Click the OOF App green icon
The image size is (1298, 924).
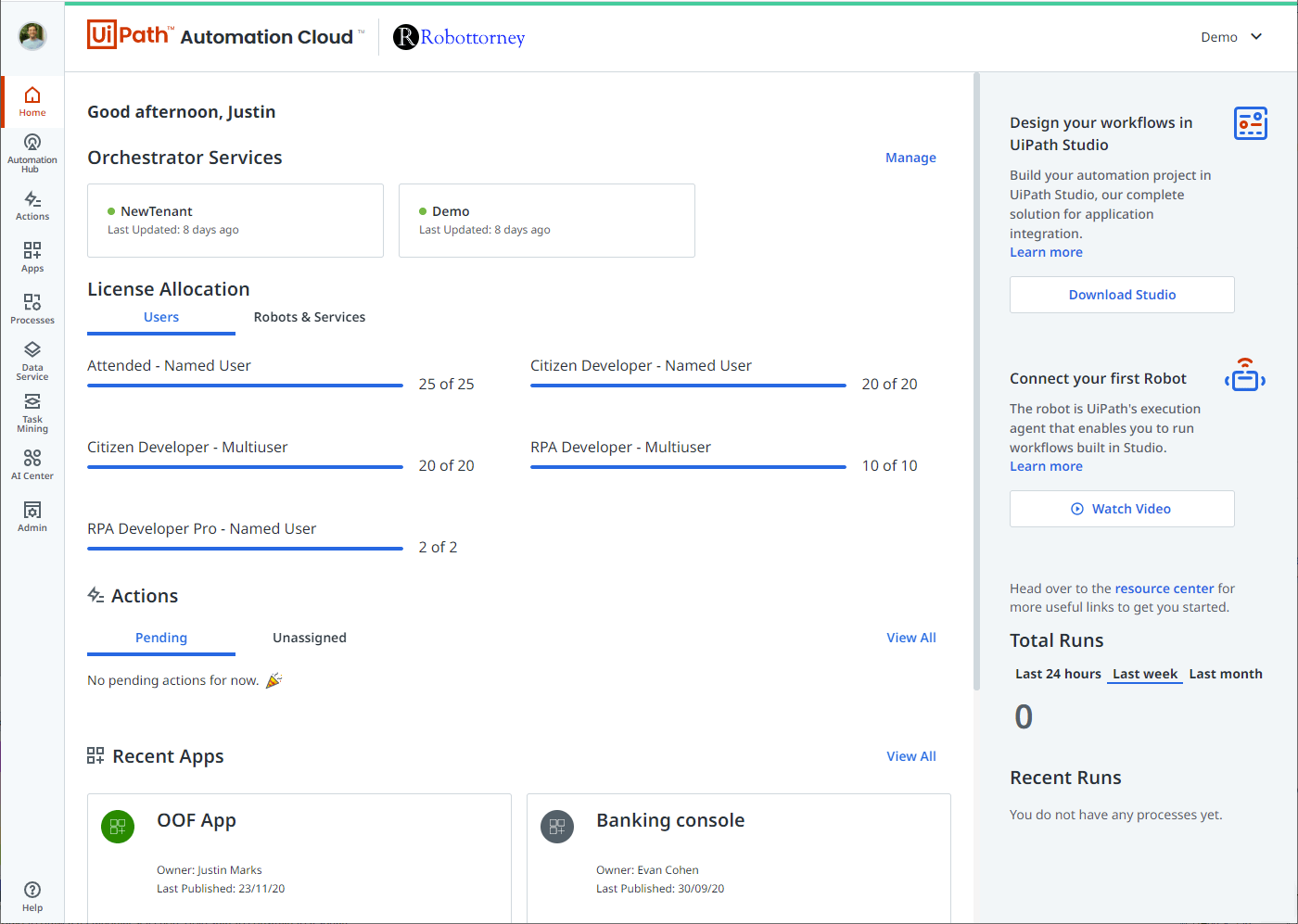tap(118, 827)
